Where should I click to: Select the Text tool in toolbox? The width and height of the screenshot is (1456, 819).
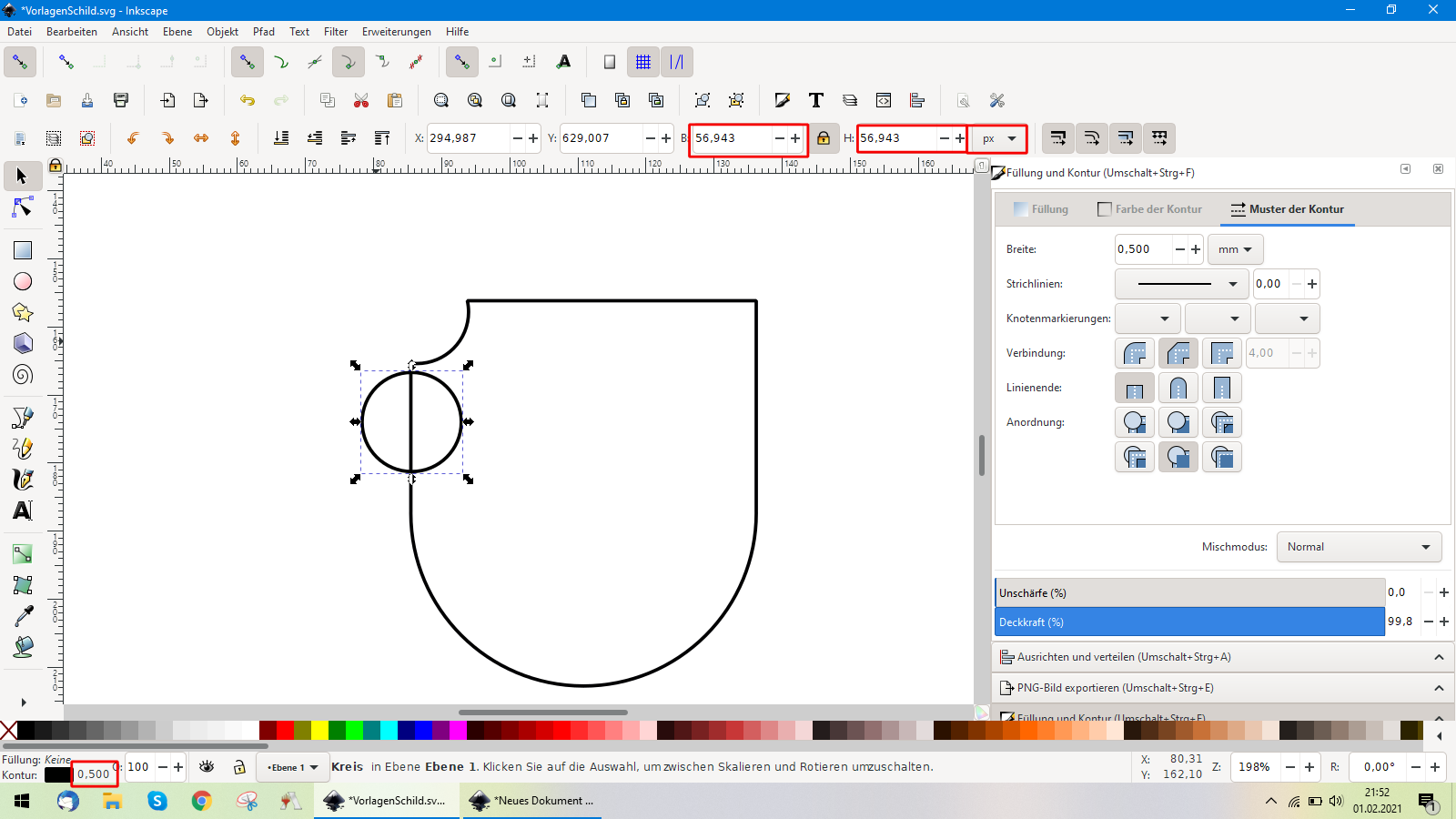click(x=23, y=511)
